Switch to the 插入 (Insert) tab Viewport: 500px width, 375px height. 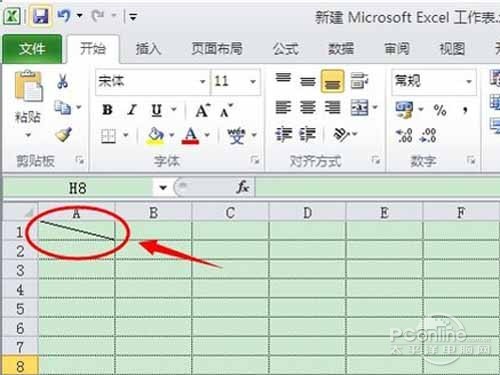148,49
